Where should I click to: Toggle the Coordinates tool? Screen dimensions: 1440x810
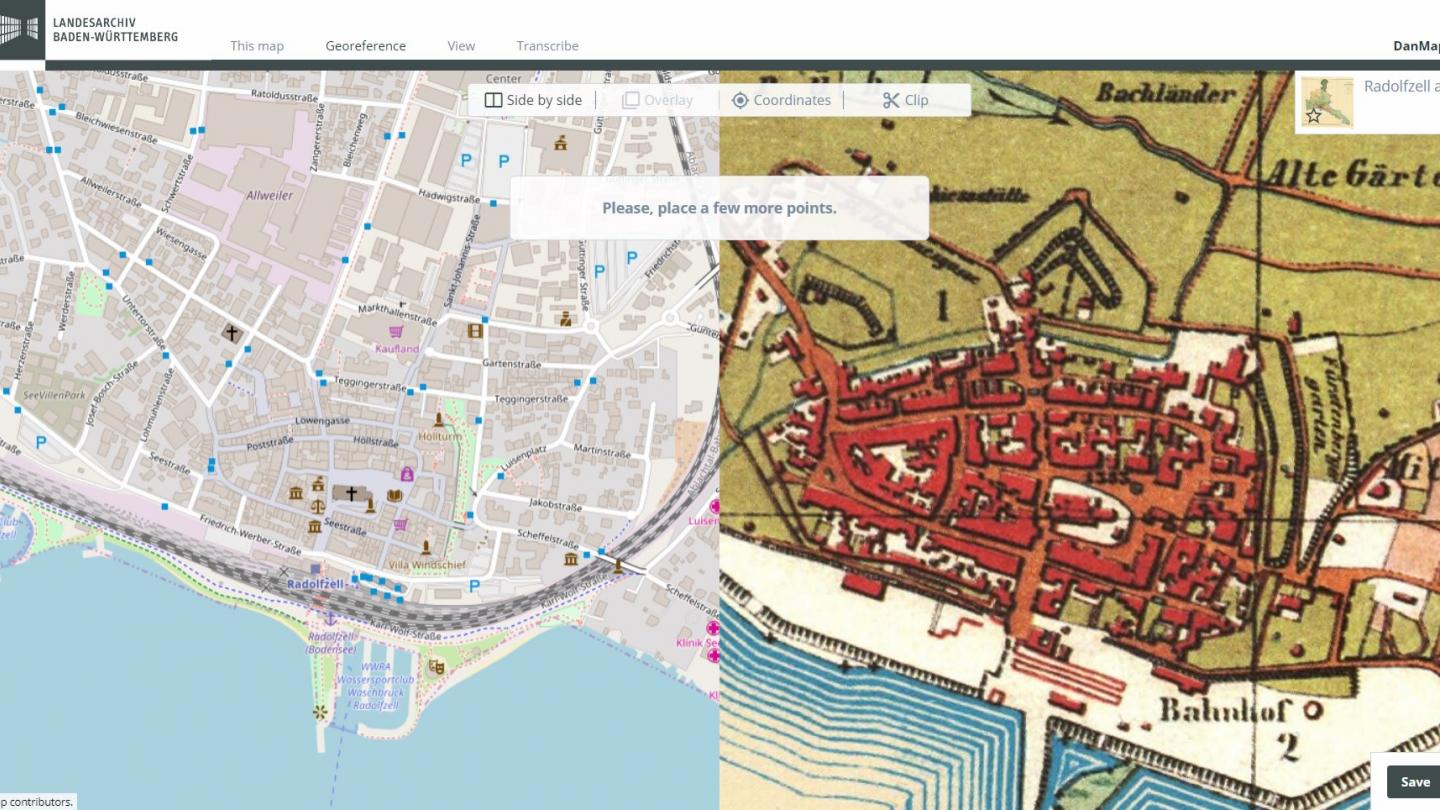pyautogui.click(x=781, y=100)
